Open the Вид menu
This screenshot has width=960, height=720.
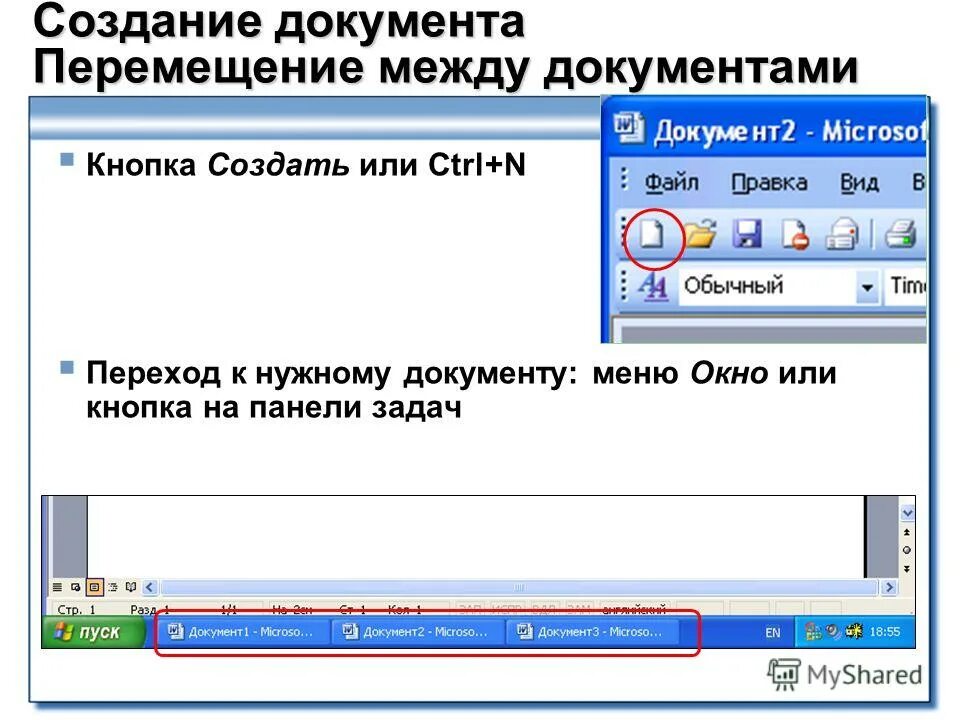(859, 182)
